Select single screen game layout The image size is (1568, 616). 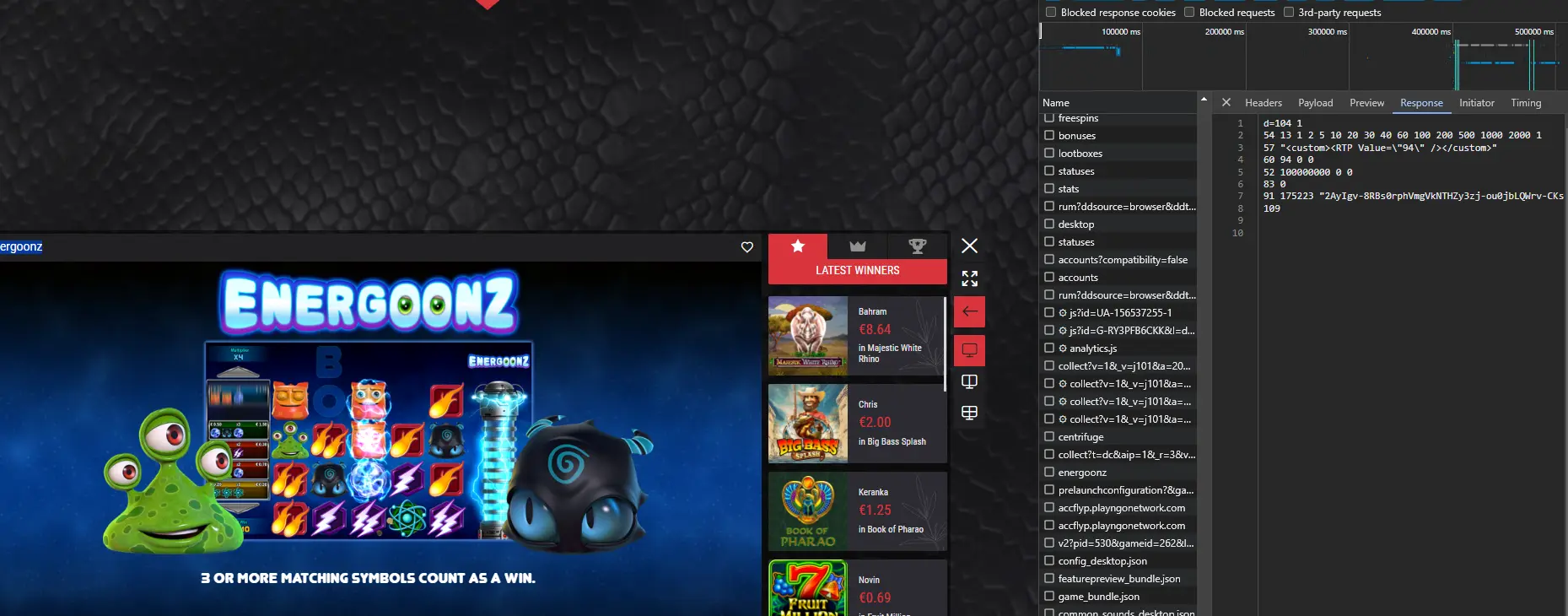[970, 350]
